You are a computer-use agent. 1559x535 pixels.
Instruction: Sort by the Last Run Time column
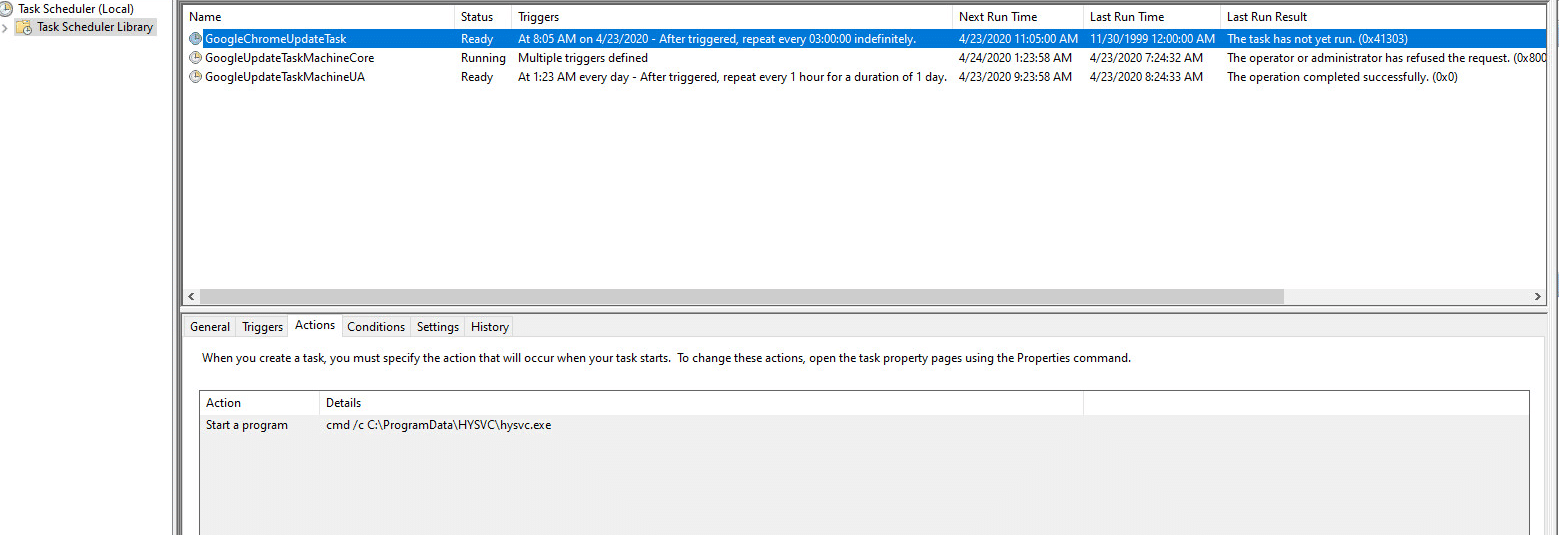(1152, 17)
